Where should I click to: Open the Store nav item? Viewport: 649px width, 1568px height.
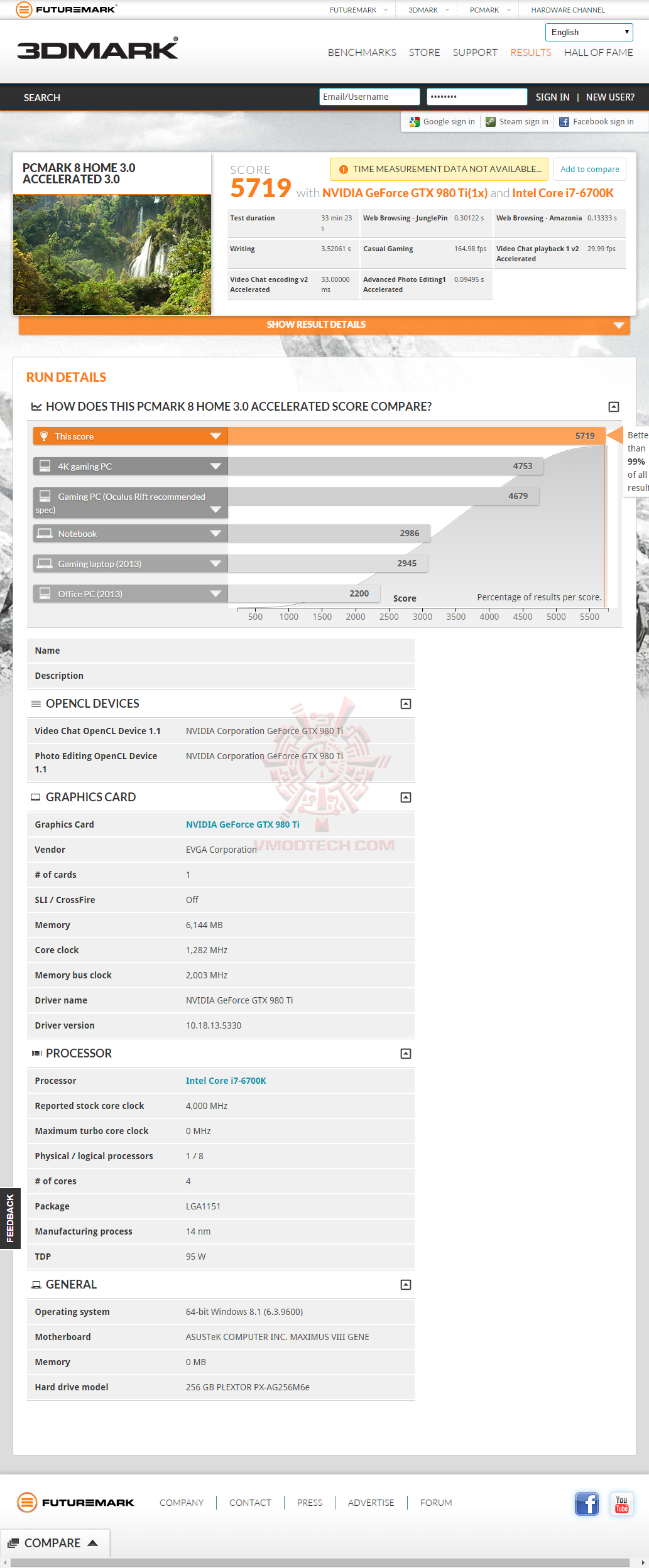coord(424,53)
